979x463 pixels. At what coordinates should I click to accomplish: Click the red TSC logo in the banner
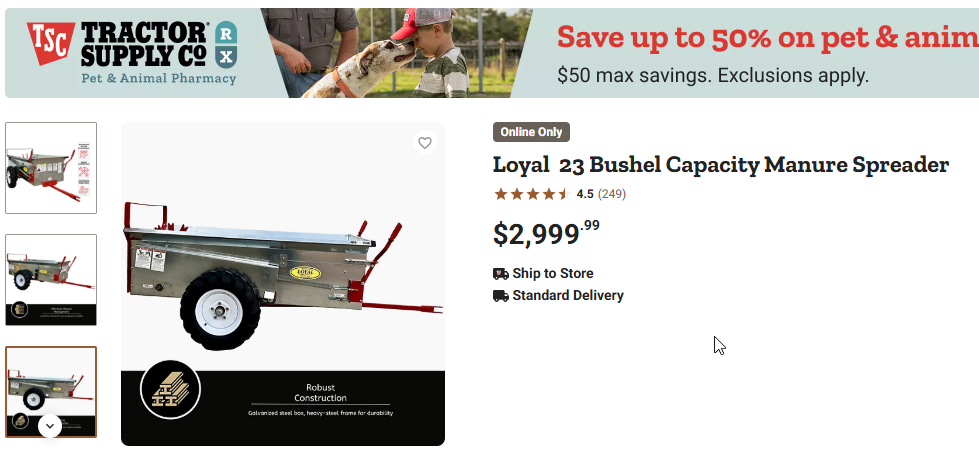pos(48,41)
